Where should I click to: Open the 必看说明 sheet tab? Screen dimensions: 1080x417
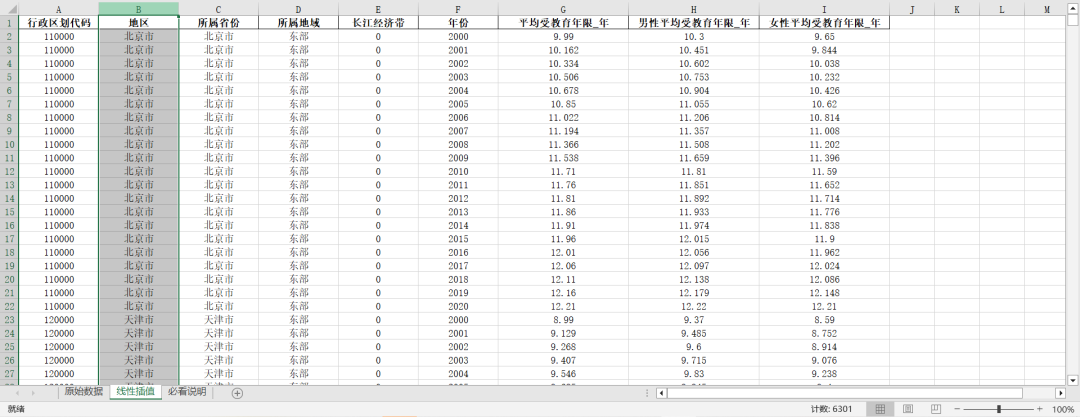click(x=186, y=392)
